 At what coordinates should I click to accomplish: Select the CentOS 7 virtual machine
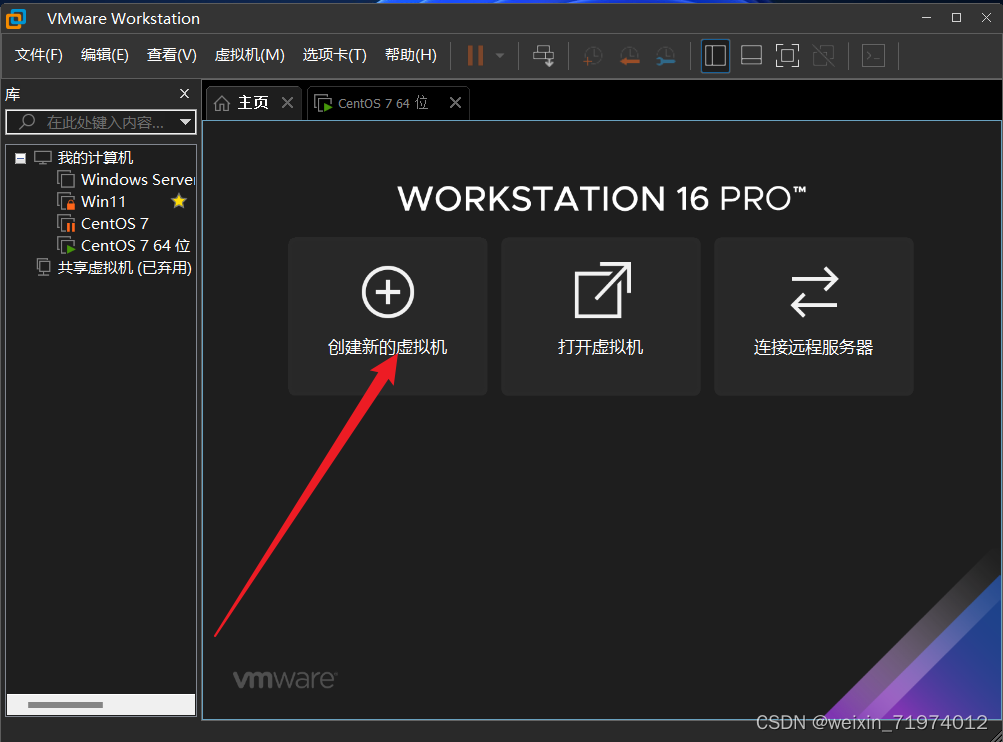[115, 224]
